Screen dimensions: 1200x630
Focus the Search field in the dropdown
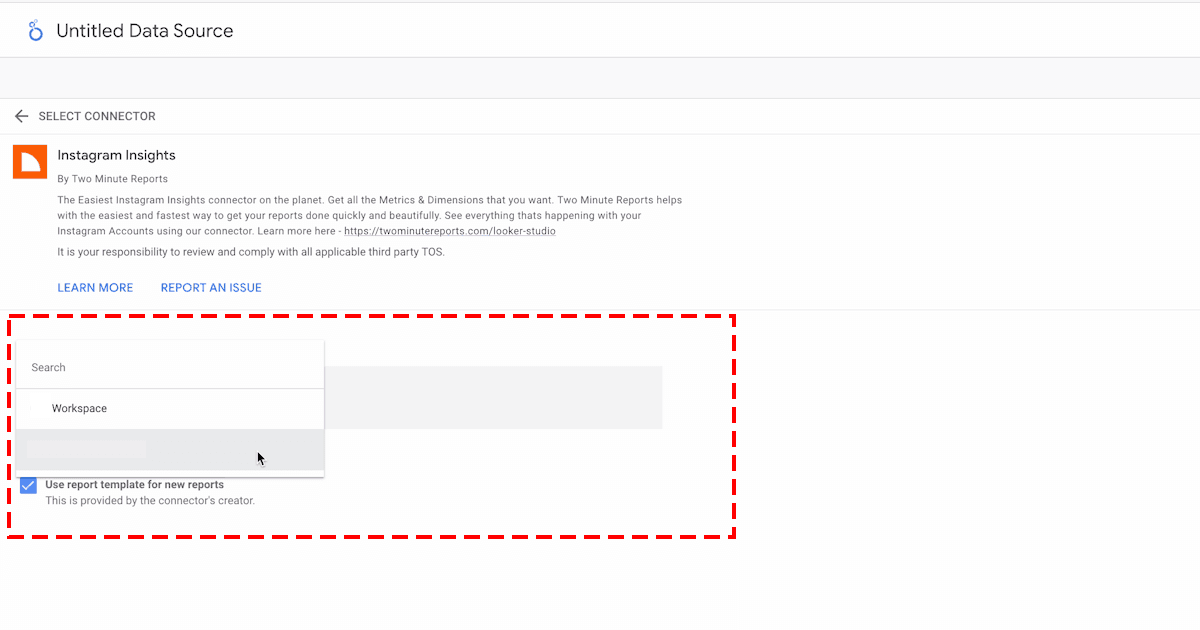click(x=170, y=367)
